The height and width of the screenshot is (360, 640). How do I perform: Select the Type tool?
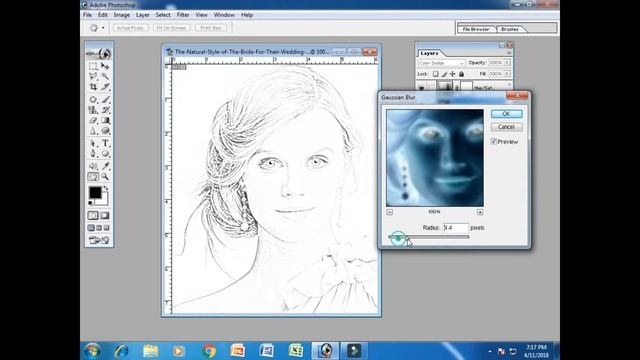coord(105,143)
